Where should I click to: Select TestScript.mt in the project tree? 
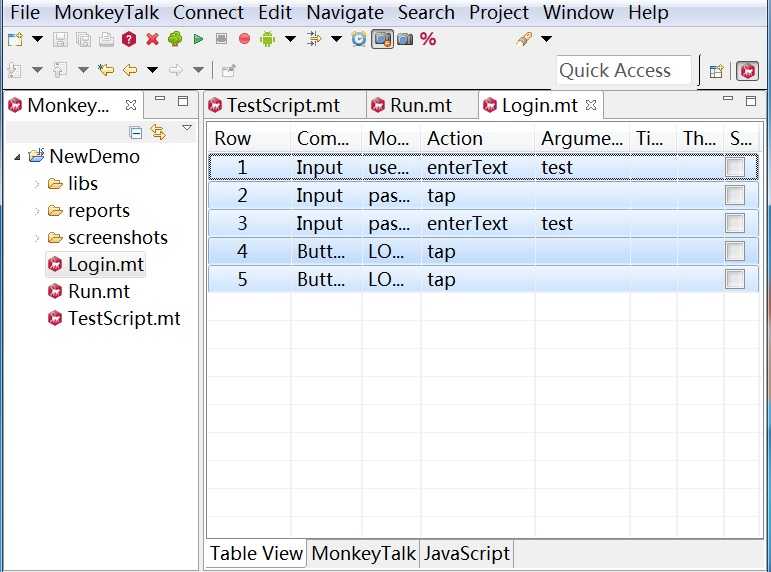pyautogui.click(x=114, y=319)
